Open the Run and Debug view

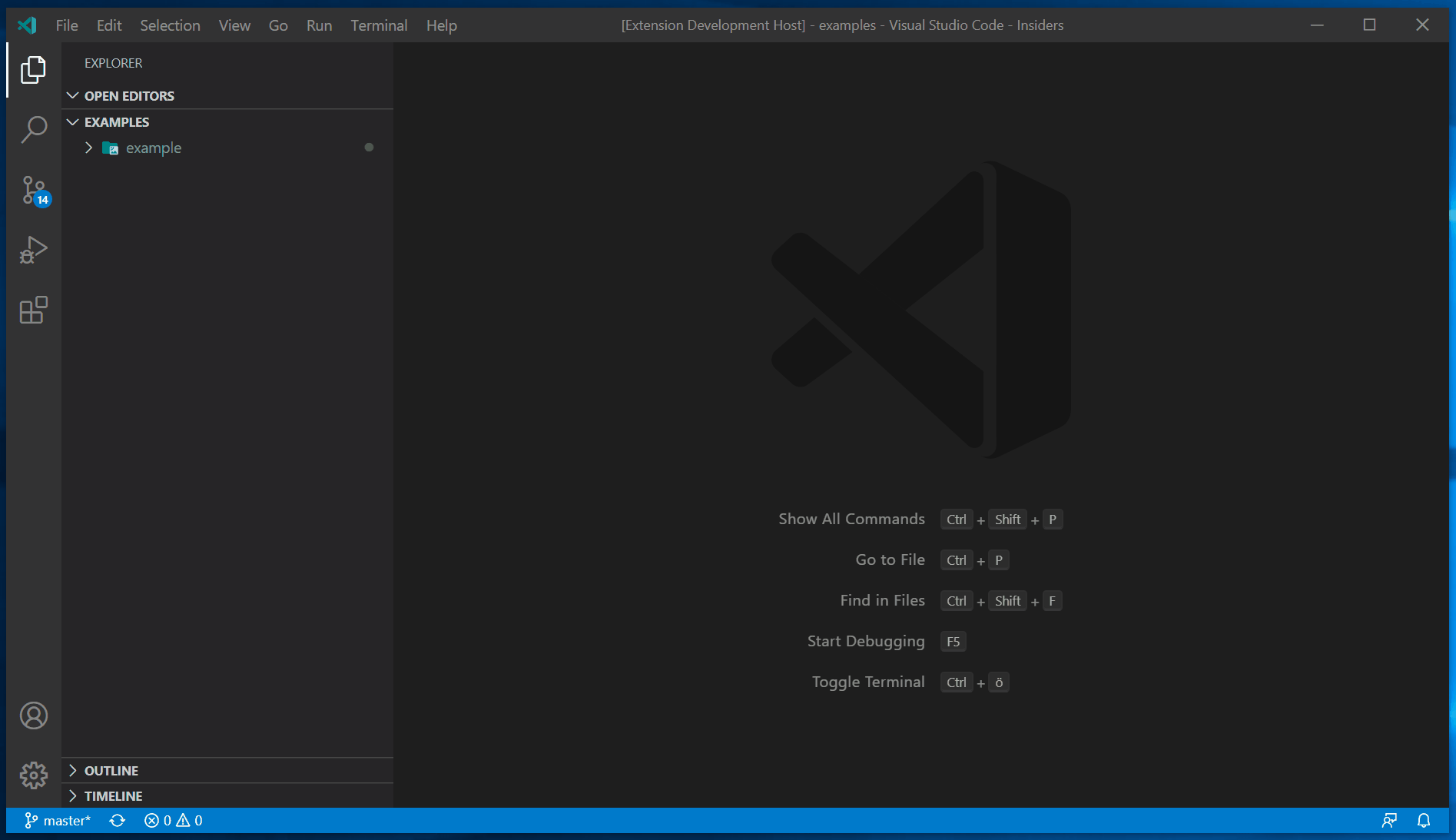[x=32, y=250]
